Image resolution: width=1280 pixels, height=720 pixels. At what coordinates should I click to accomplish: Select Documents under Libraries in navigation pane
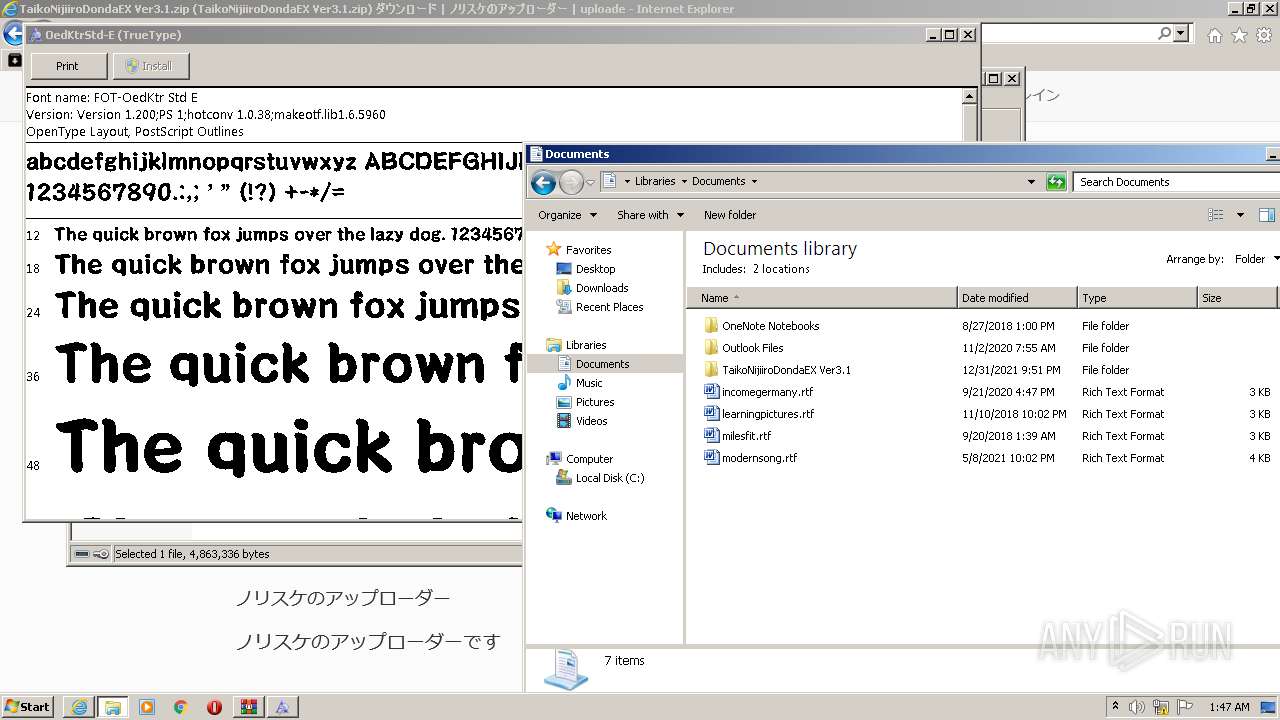click(x=602, y=364)
